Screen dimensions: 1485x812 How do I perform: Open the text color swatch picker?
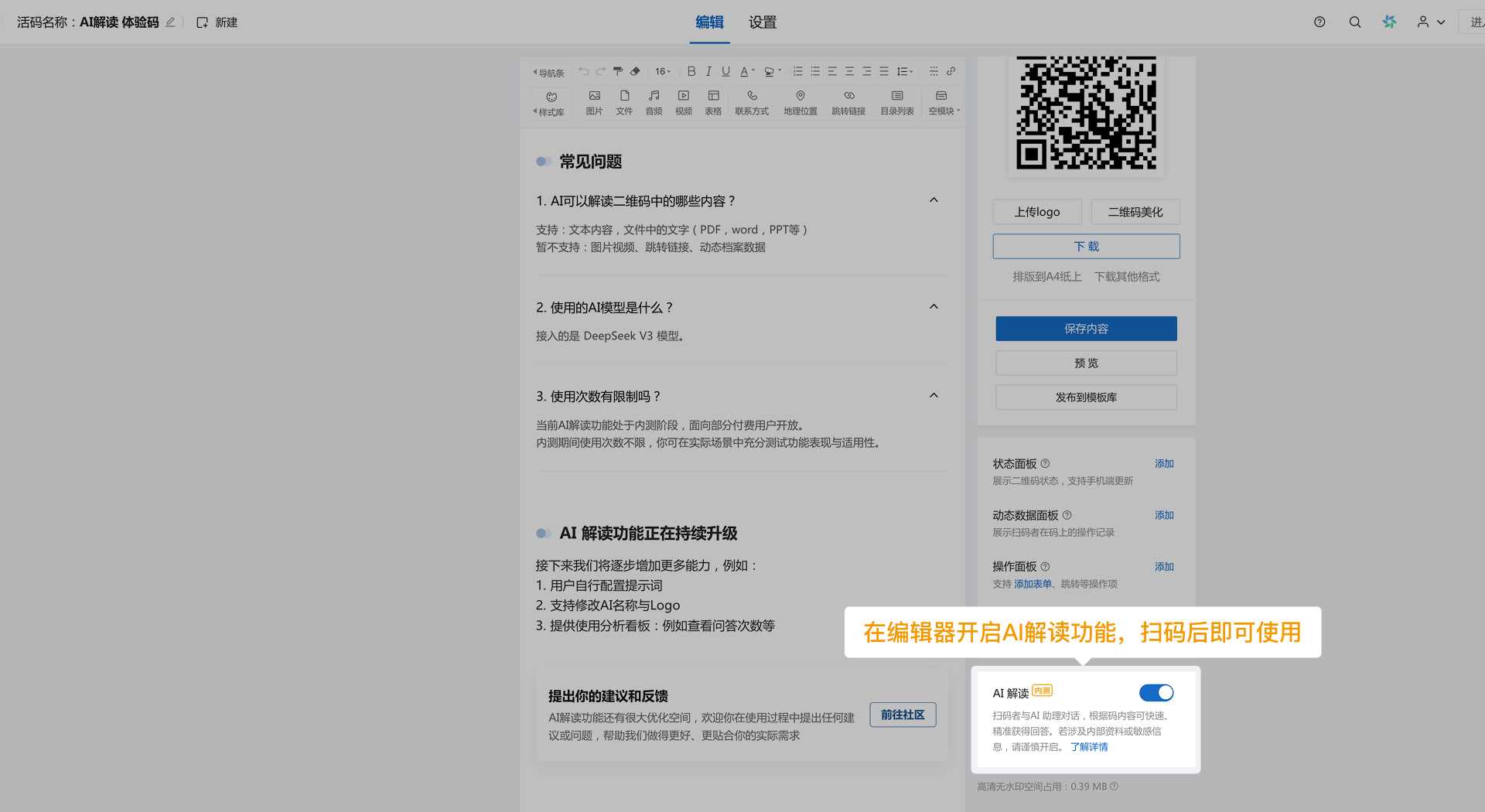744,71
